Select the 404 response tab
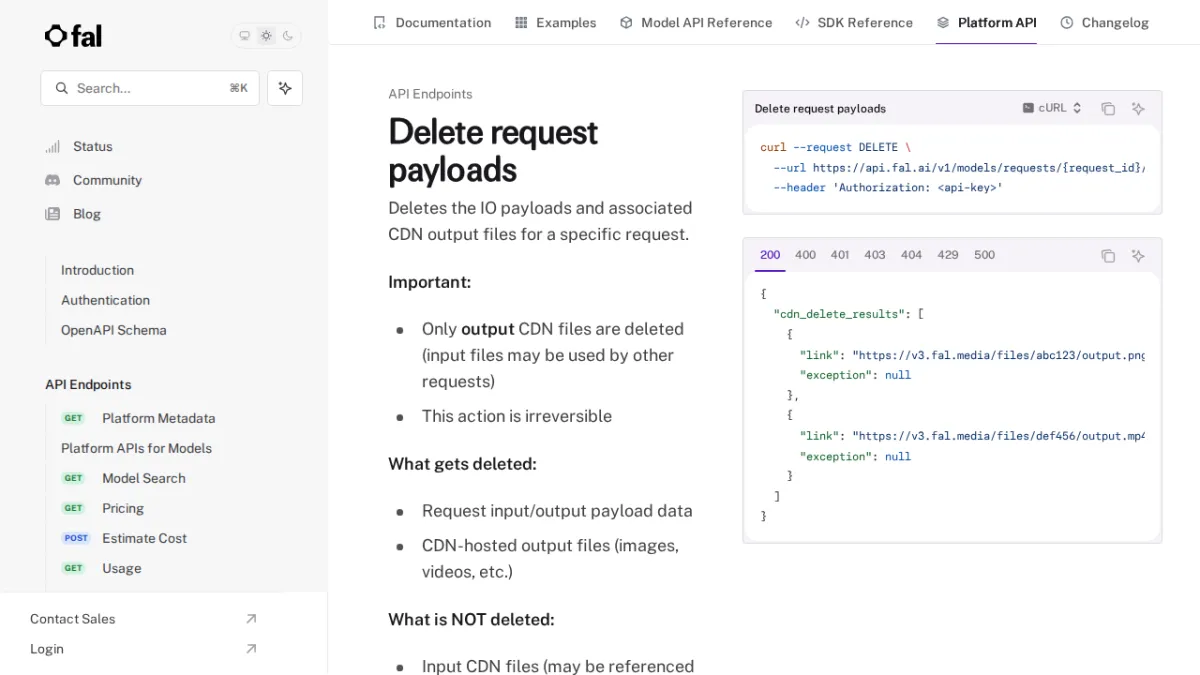The width and height of the screenshot is (1200, 675). (x=911, y=255)
